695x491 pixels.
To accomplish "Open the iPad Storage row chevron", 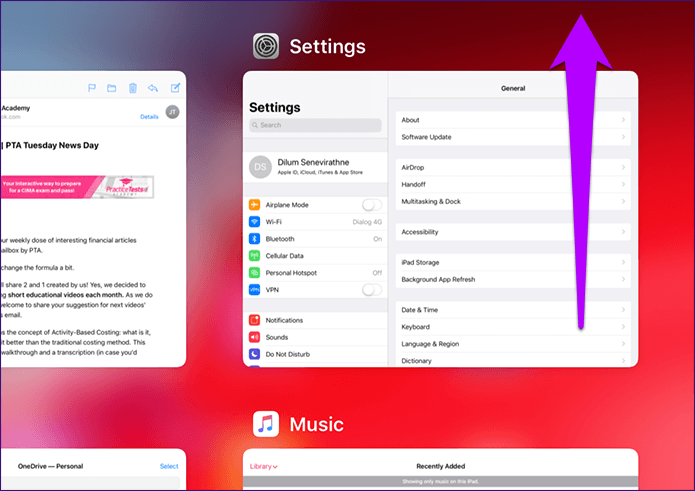I will click(x=623, y=262).
